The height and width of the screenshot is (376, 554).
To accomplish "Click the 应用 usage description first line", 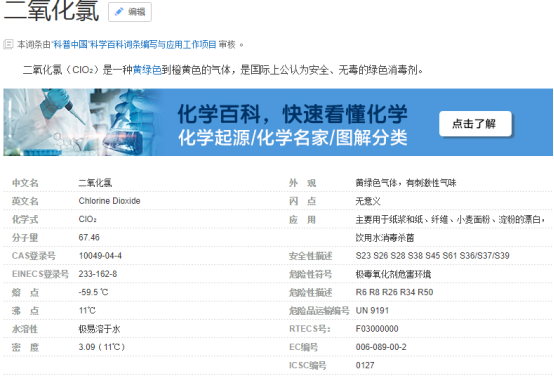I will tap(450, 220).
